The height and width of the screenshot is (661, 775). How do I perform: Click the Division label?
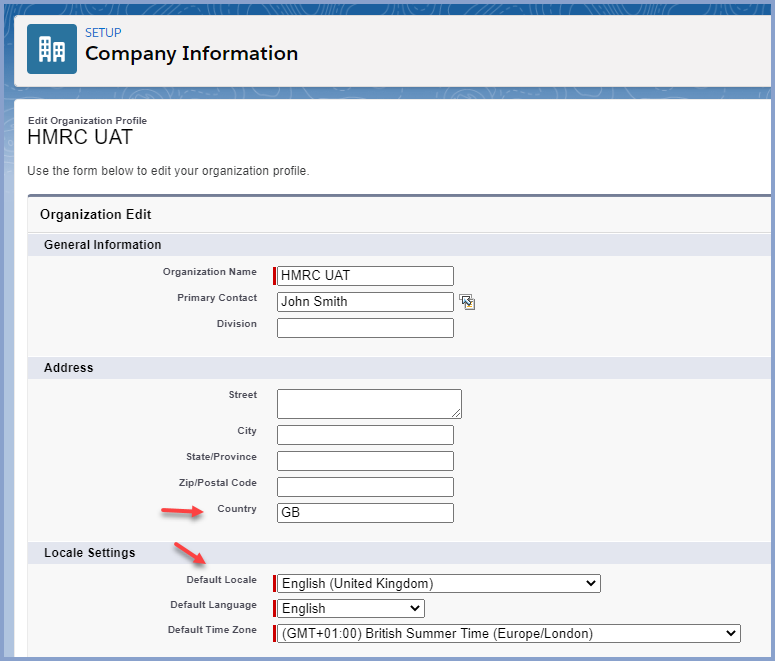click(x=237, y=323)
